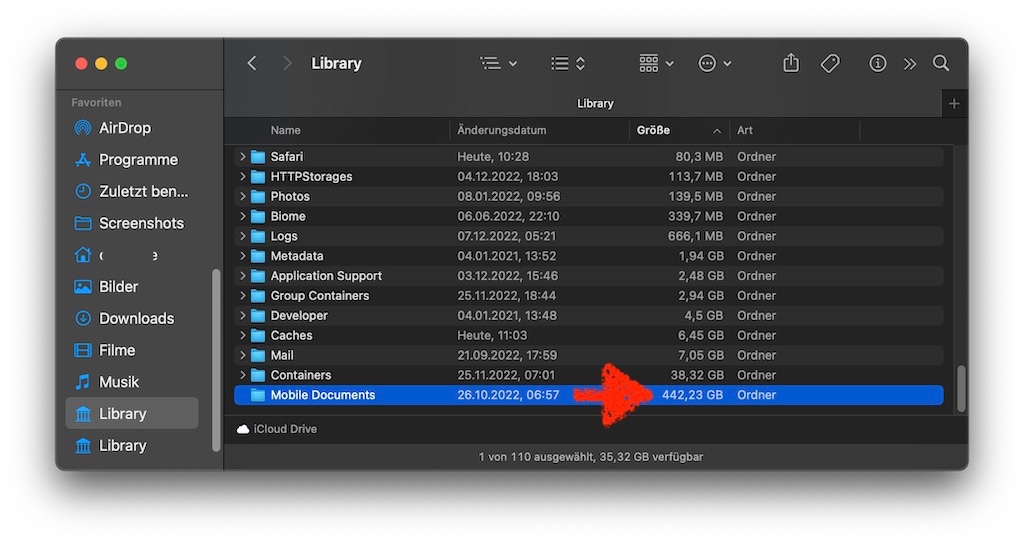Image resolution: width=1024 pixels, height=544 pixels.
Task: Open the action ellipsis menu dropdown
Action: tap(715, 63)
